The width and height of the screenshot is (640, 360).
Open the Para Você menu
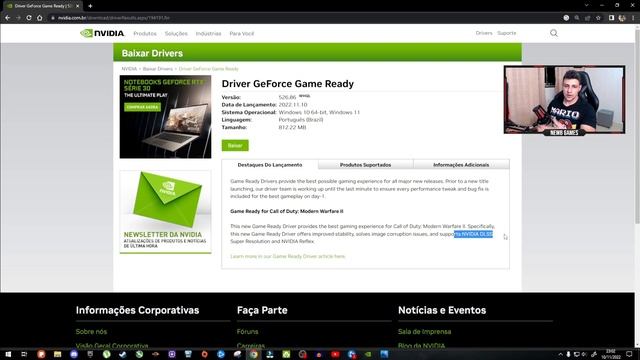242,33
